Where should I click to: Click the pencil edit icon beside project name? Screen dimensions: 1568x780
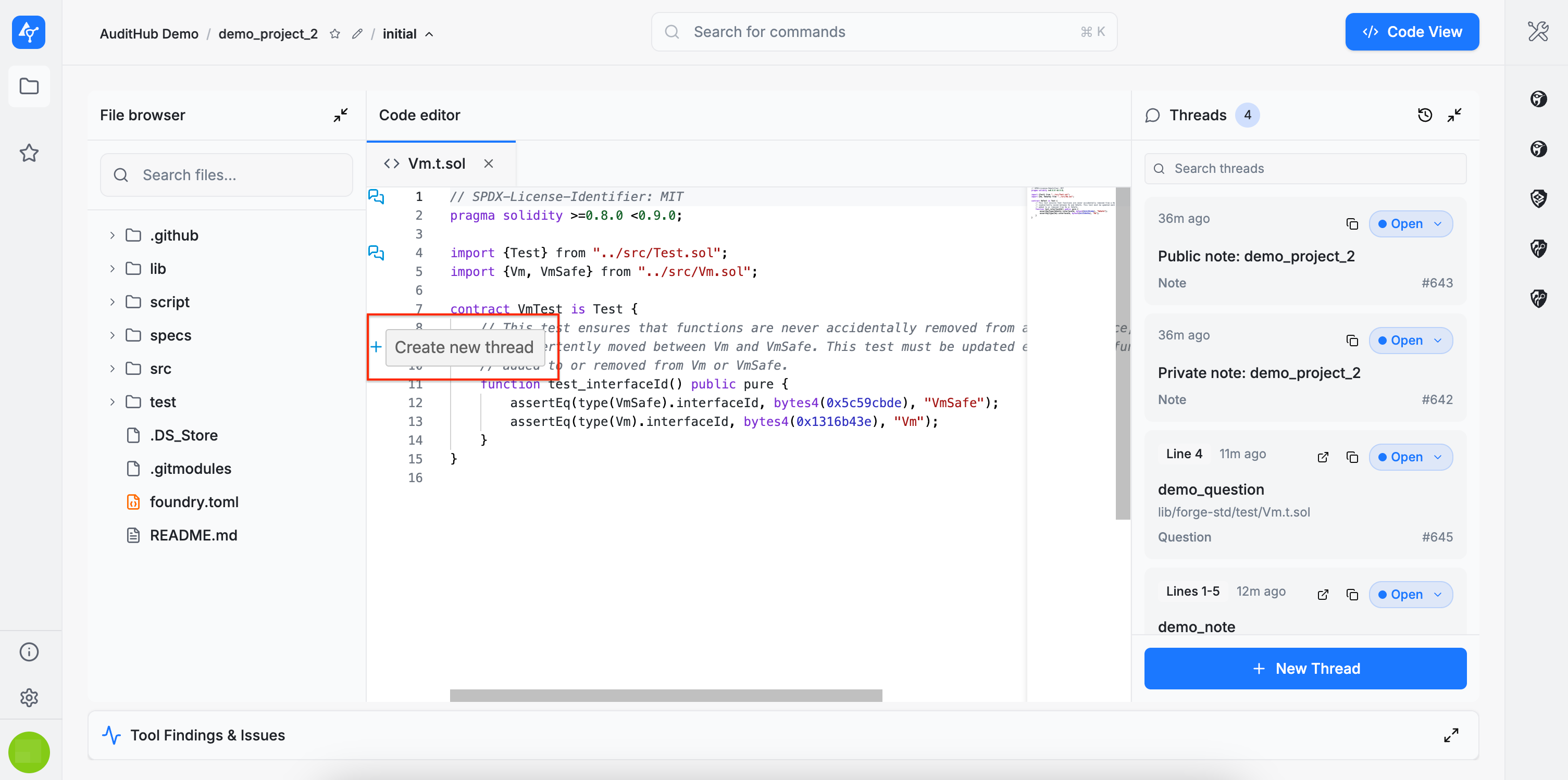[x=357, y=34]
